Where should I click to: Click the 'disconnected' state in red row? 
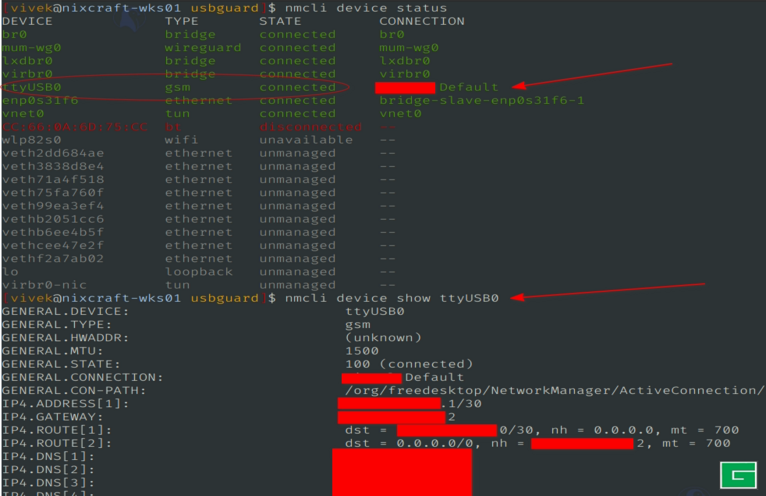click(309, 127)
